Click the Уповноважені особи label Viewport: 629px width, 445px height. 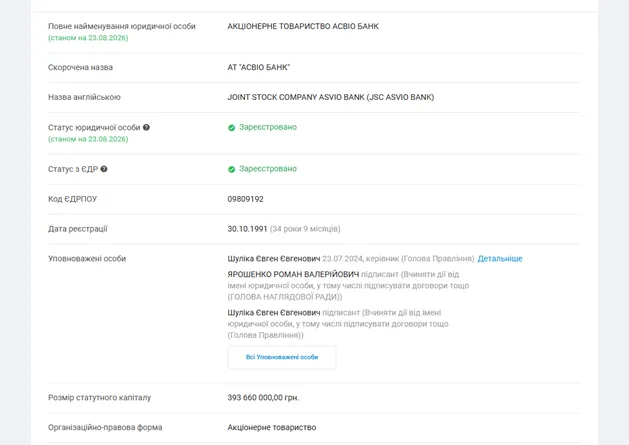click(x=87, y=259)
